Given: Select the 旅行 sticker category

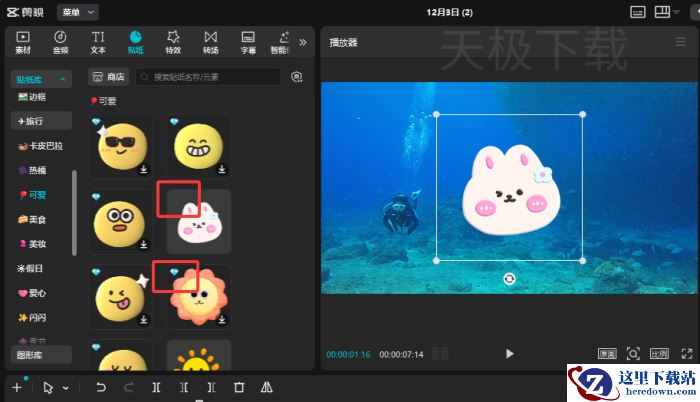Looking at the screenshot, I should [x=41, y=121].
